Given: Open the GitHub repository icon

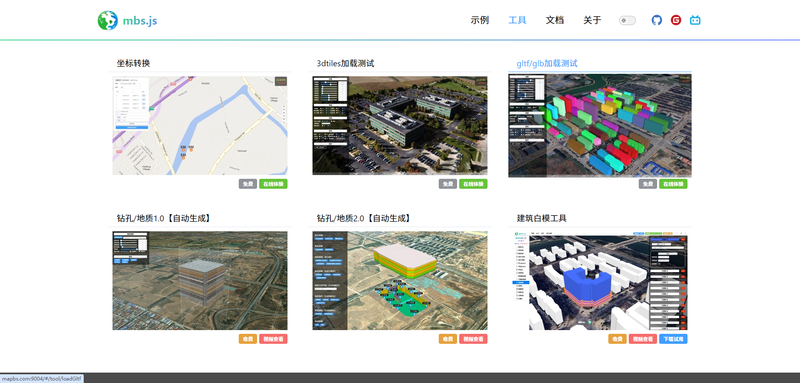Looking at the screenshot, I should click(657, 20).
